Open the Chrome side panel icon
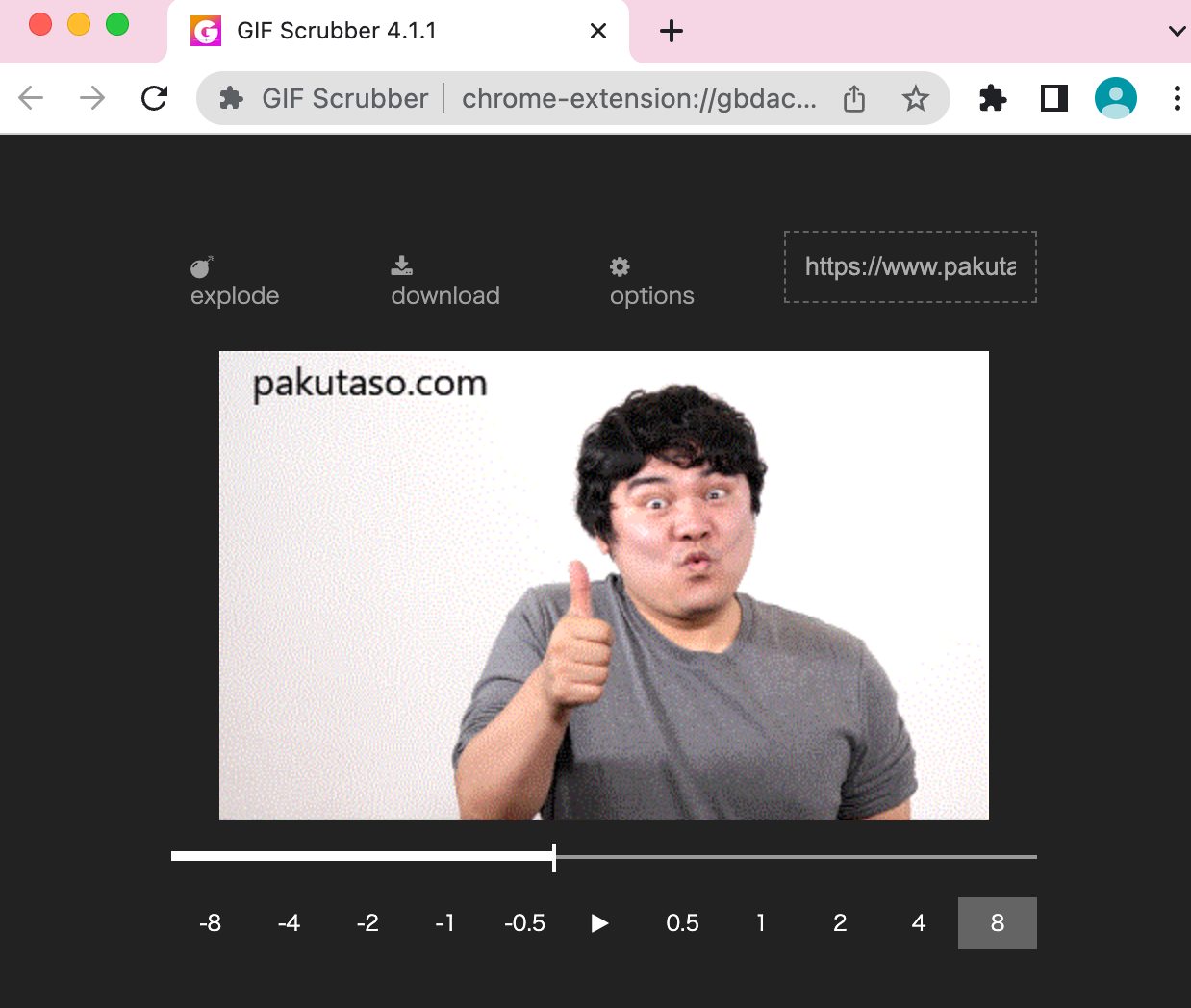1191x1008 pixels. click(x=1053, y=97)
